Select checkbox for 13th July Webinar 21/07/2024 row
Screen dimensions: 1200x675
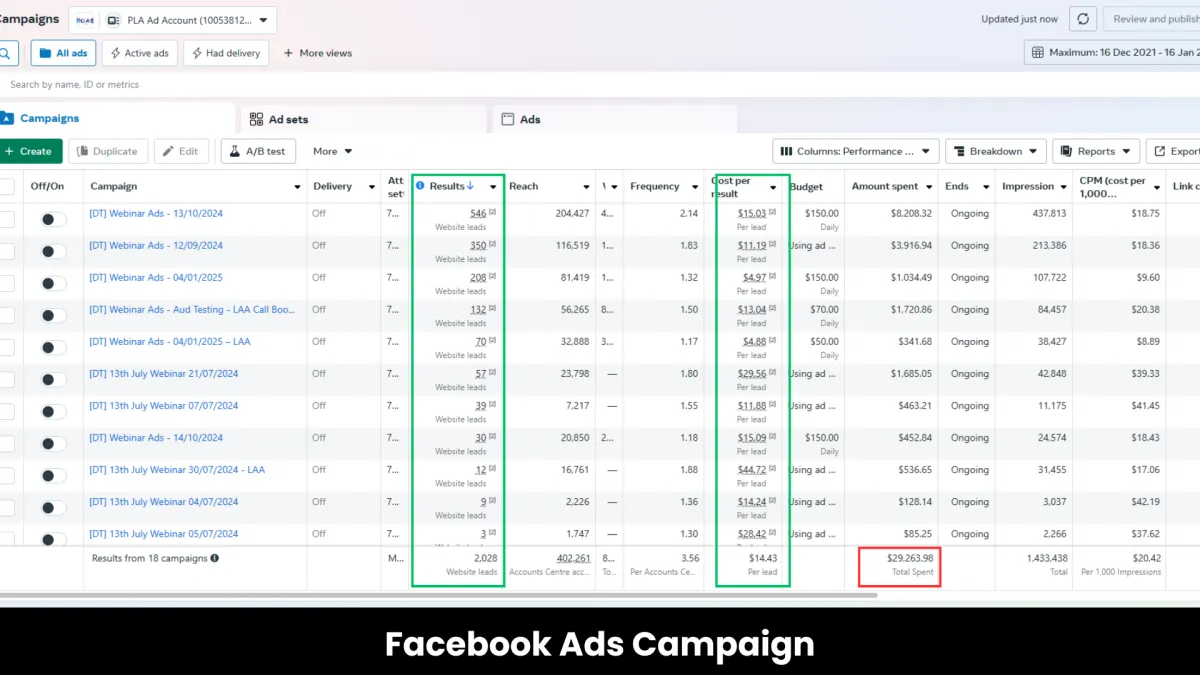[6, 380]
